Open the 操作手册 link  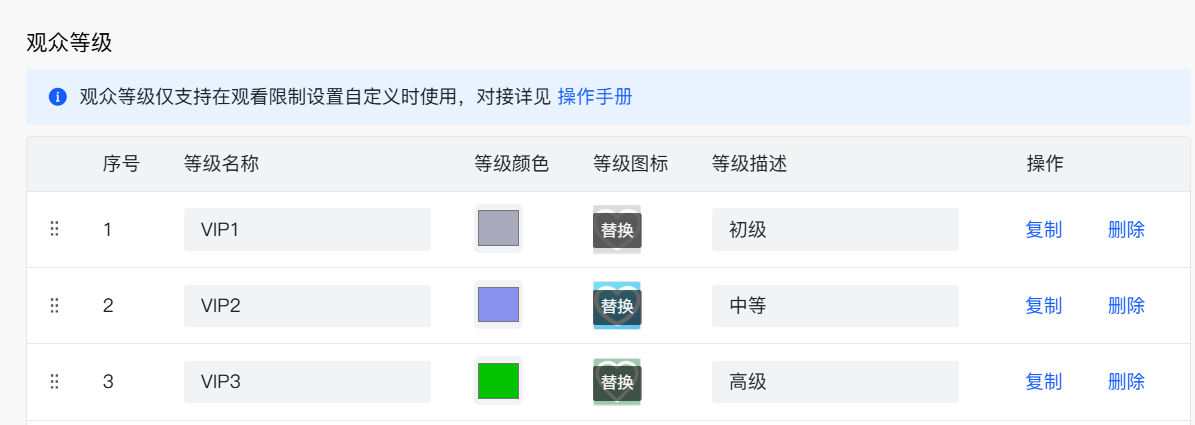point(595,97)
